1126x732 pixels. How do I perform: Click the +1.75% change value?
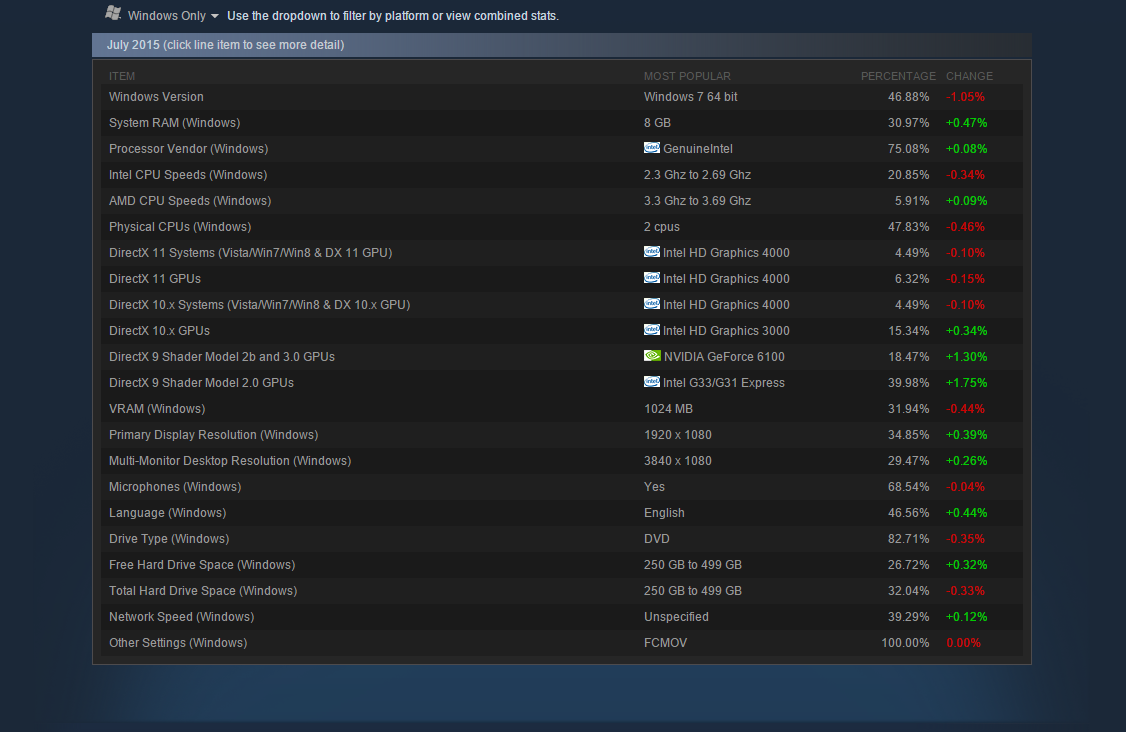point(967,383)
